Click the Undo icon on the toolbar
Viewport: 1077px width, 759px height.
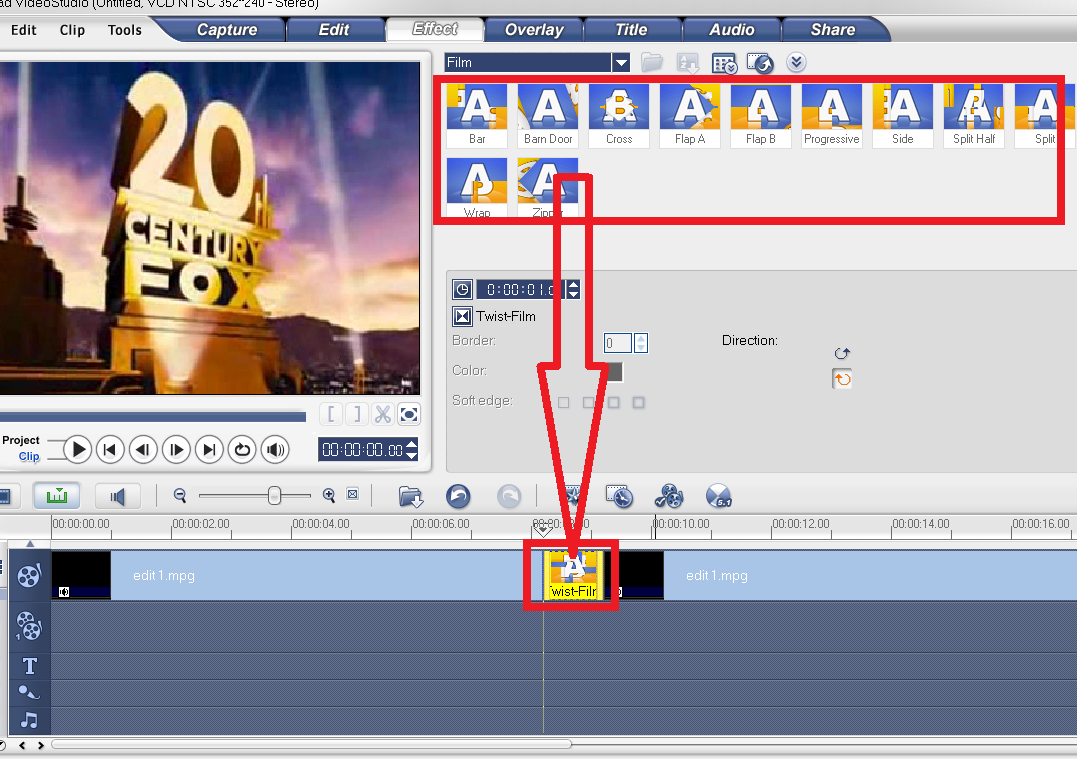click(x=460, y=495)
